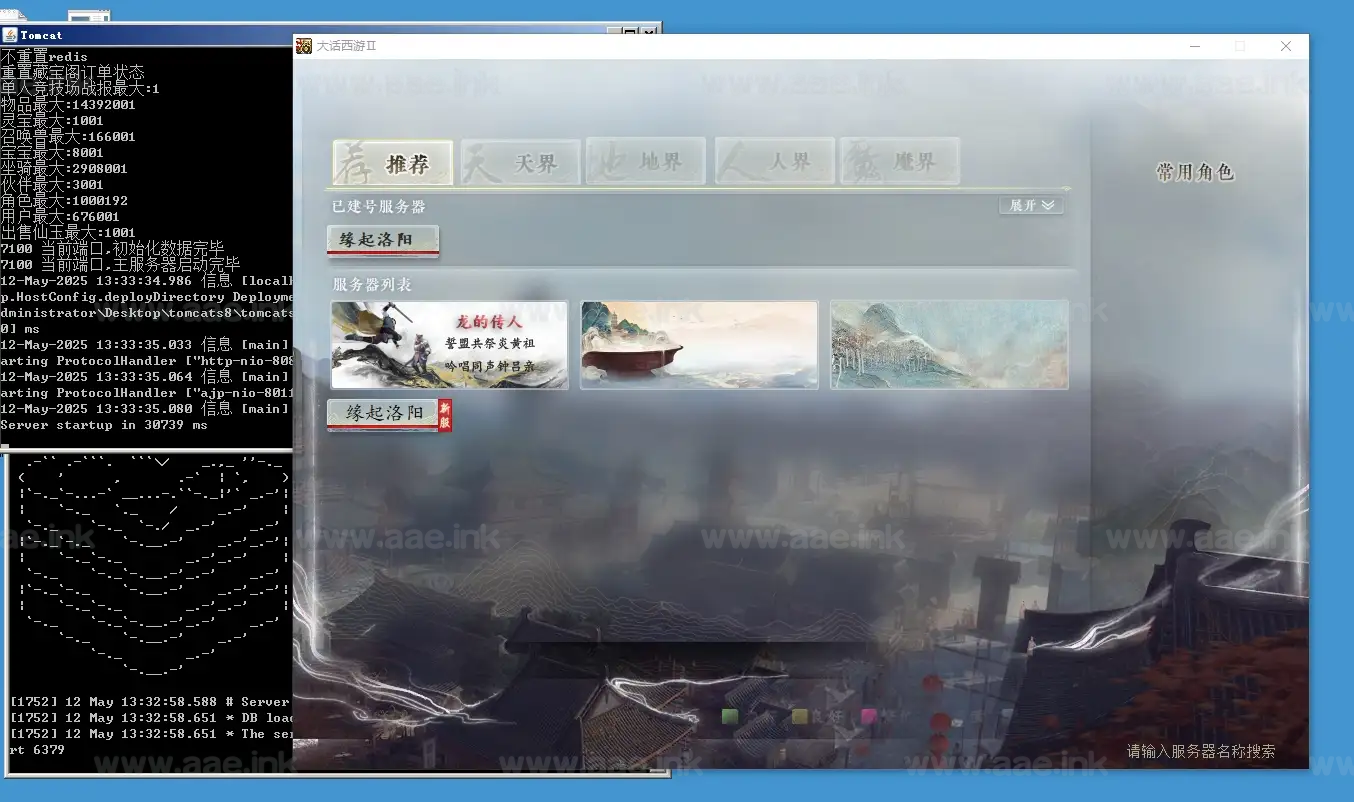Screen dimensions: 1354x802
Task: Click '7100 当前端口,主服务器启动完毕' line in Tomcat
Action: point(120,265)
